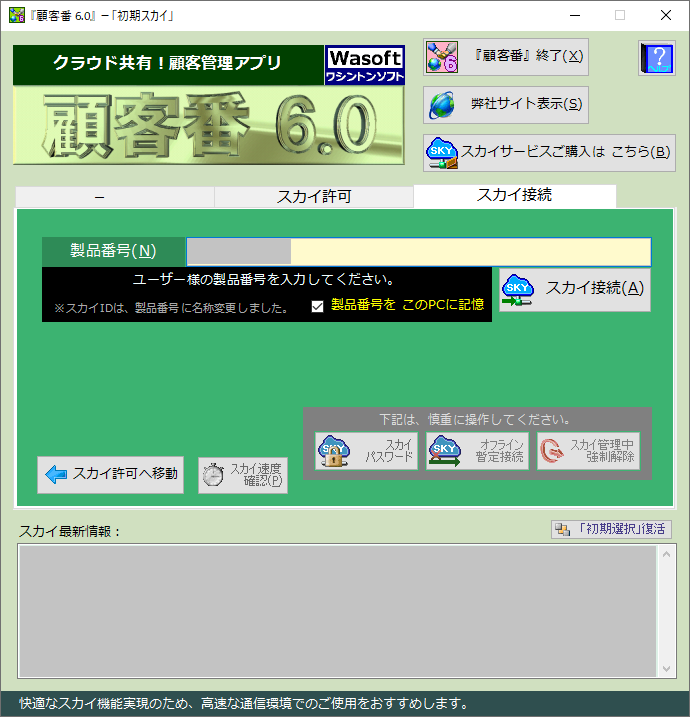
Task: Click the warning 下記は、慎重に操作してください。
Action: [x=475, y=419]
